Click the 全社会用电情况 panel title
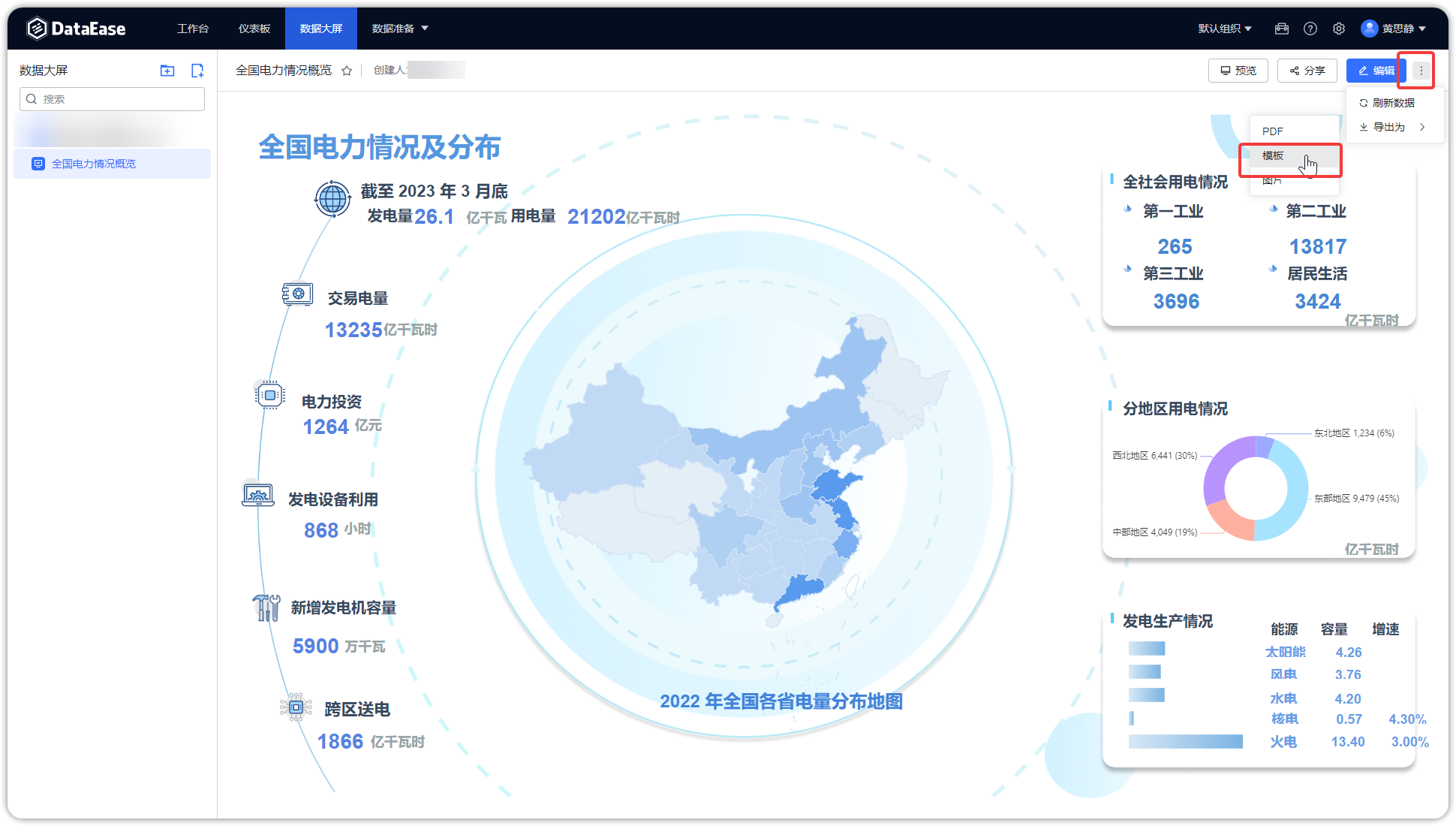Image resolution: width=1456 pixels, height=826 pixels. point(1175,182)
